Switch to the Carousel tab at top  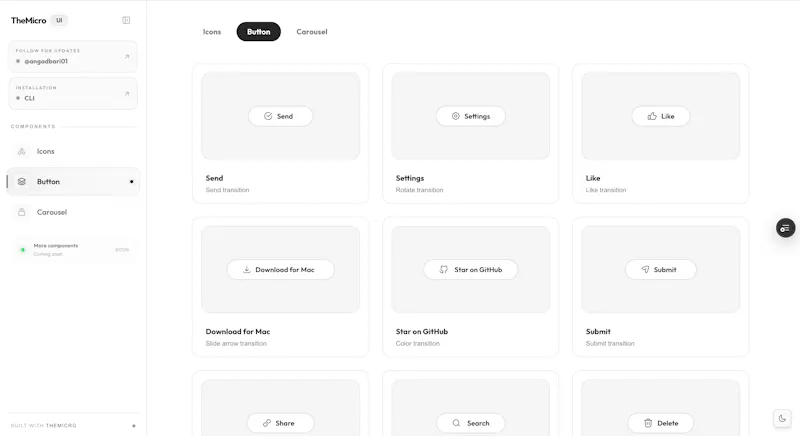tap(312, 32)
